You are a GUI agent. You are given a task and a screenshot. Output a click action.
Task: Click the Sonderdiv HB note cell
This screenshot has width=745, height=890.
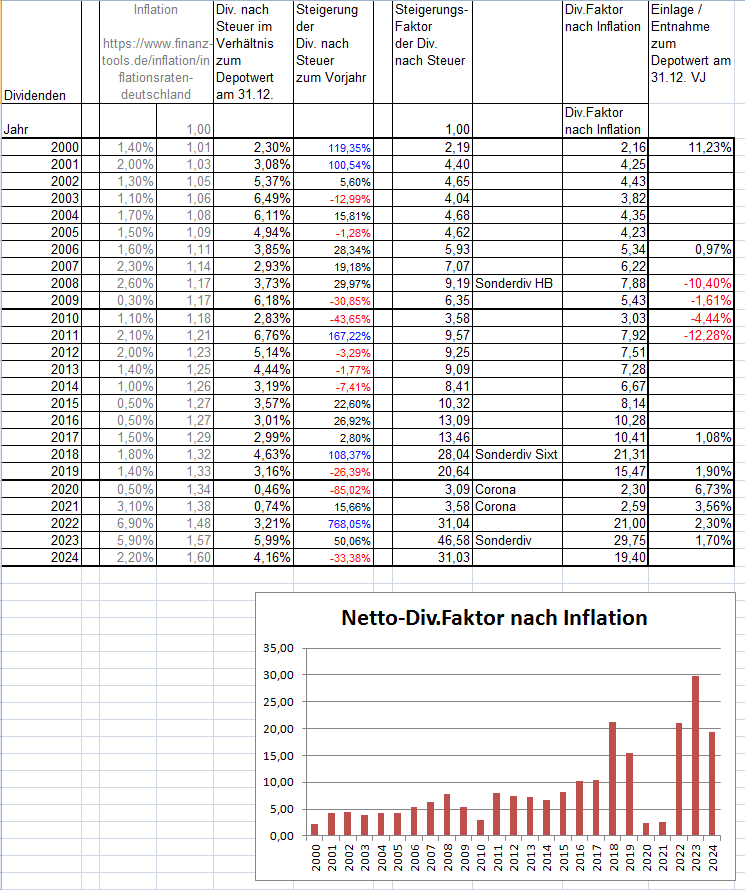tap(517, 283)
